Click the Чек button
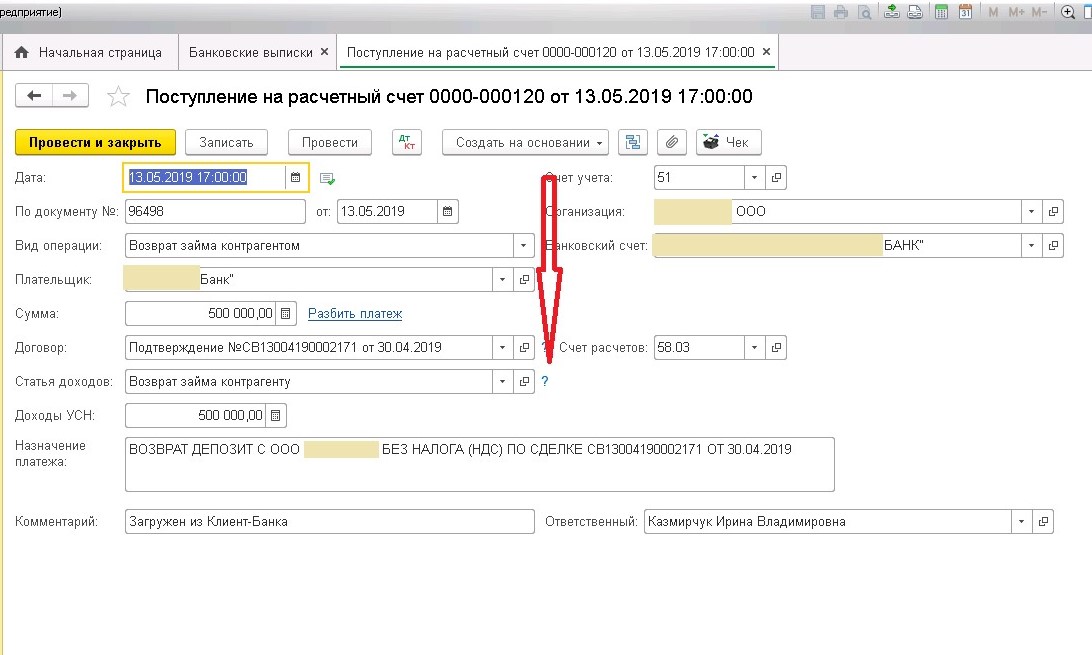This screenshot has height=655, width=1092. (728, 142)
